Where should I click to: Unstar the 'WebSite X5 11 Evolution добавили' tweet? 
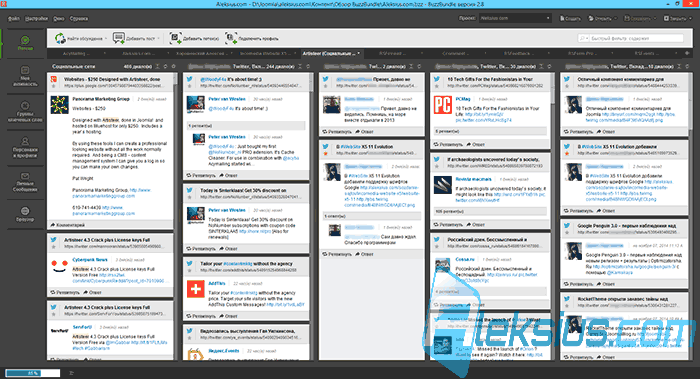click(x=567, y=154)
